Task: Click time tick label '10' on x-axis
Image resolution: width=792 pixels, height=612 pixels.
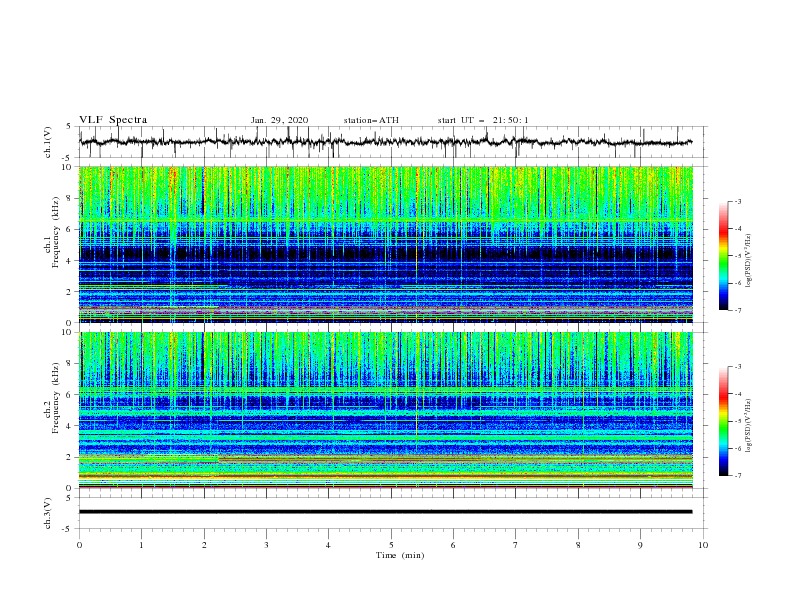Action: 703,545
